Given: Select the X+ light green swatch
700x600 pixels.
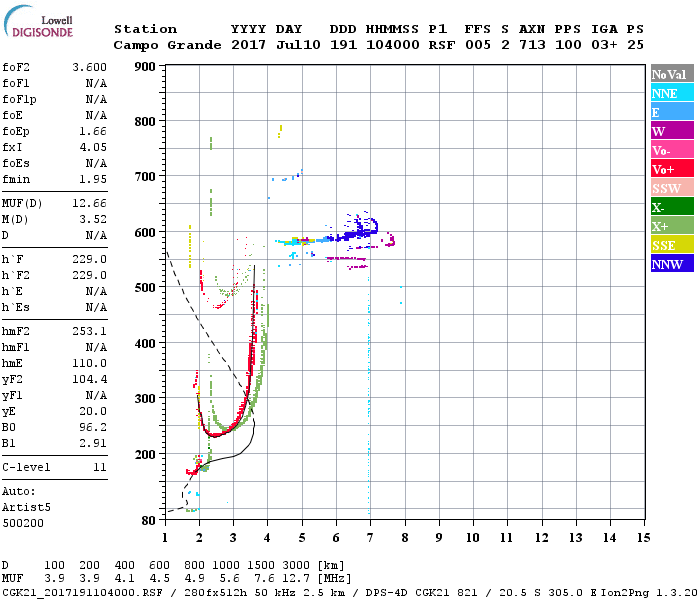Looking at the screenshot, I should pos(672,225).
